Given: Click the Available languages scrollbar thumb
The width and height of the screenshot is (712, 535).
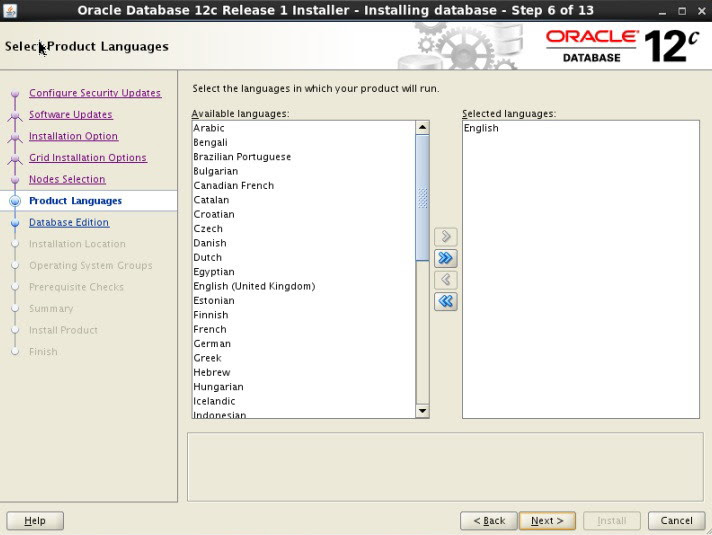Looking at the screenshot, I should [x=422, y=198].
